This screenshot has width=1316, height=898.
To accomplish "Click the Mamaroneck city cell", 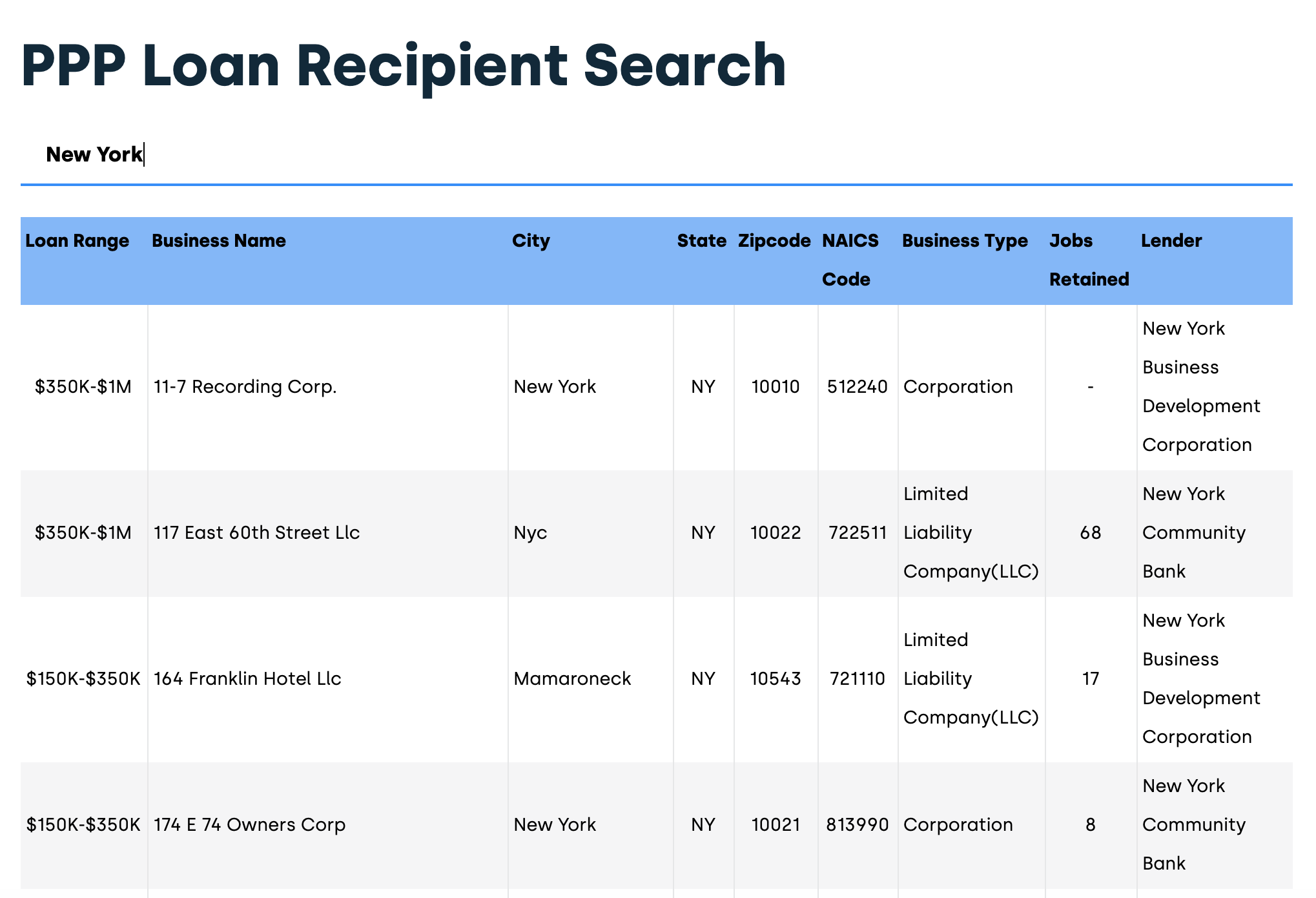I will point(571,678).
